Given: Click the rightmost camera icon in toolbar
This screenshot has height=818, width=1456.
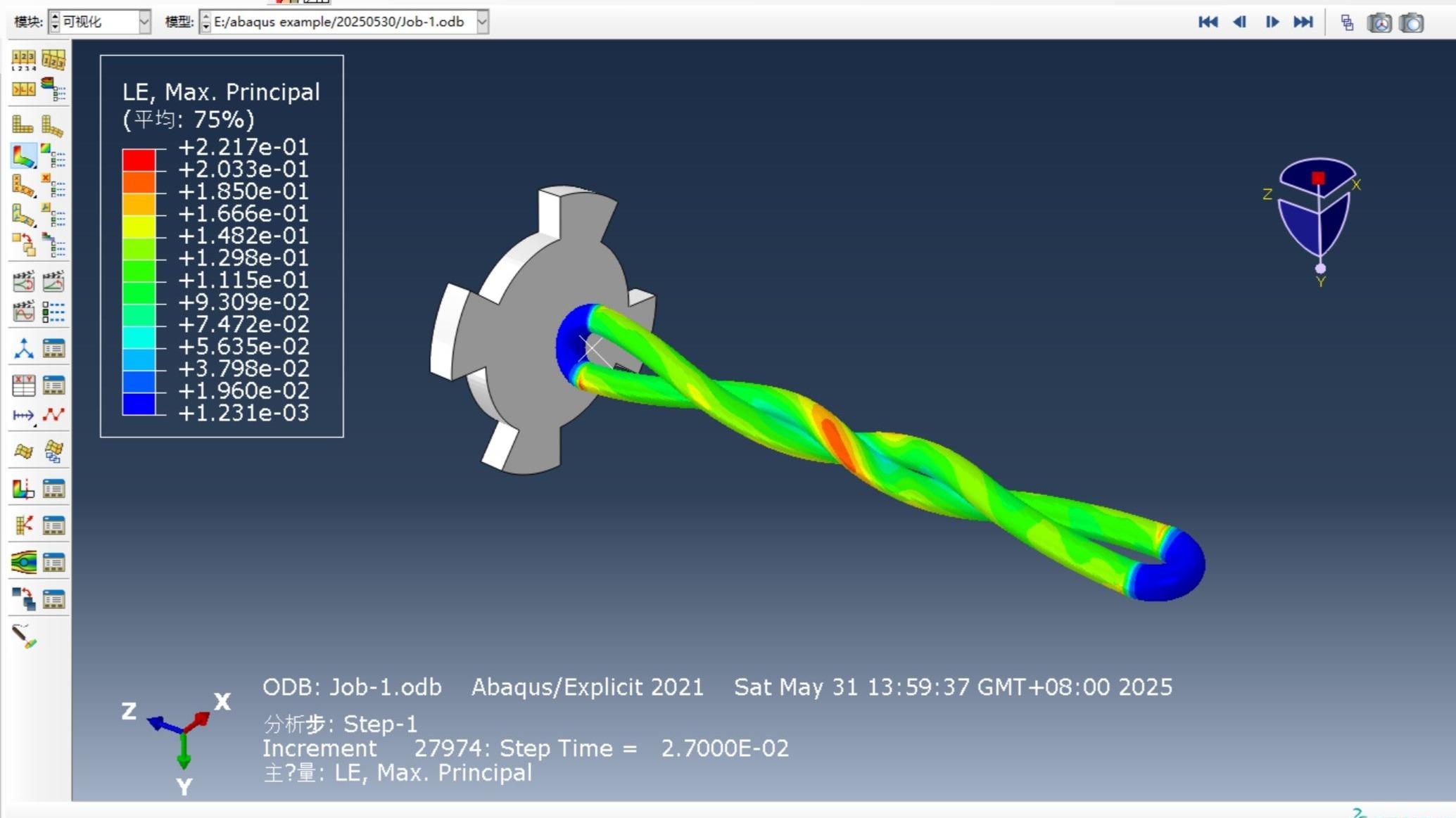Looking at the screenshot, I should pyautogui.click(x=1411, y=23).
